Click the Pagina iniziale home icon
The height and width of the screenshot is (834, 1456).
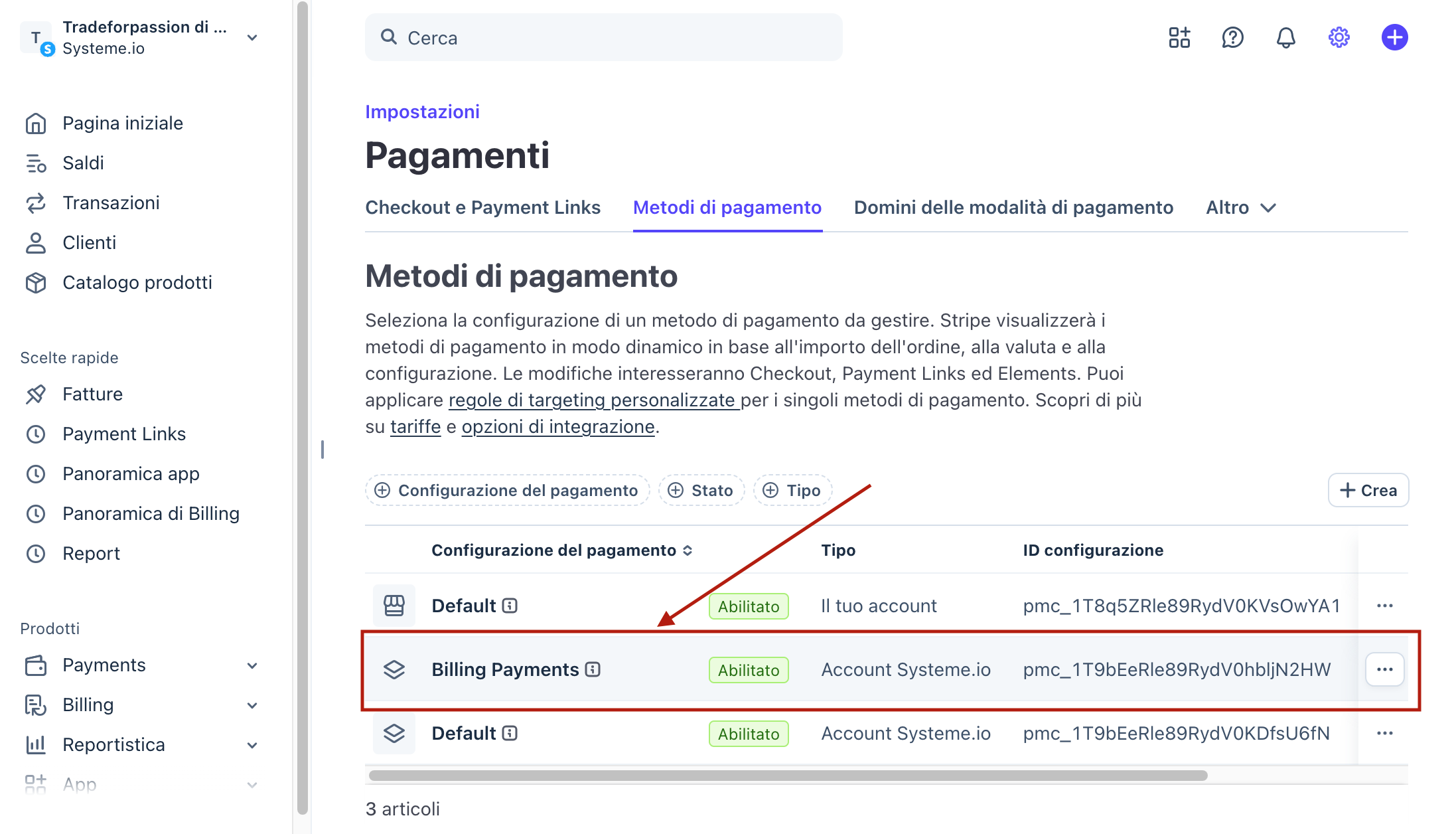point(36,124)
